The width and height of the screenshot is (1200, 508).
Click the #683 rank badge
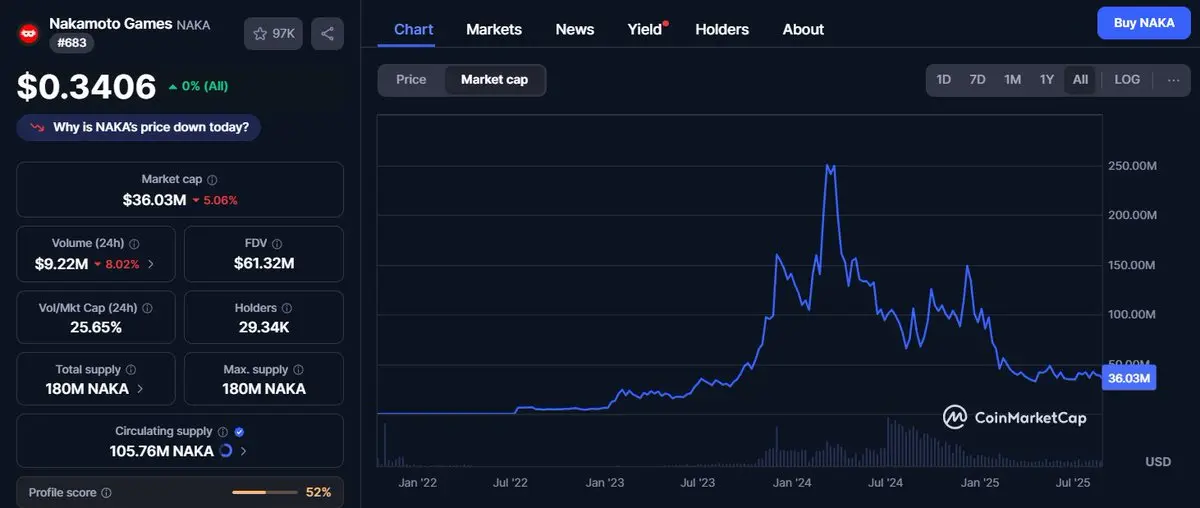click(72, 44)
